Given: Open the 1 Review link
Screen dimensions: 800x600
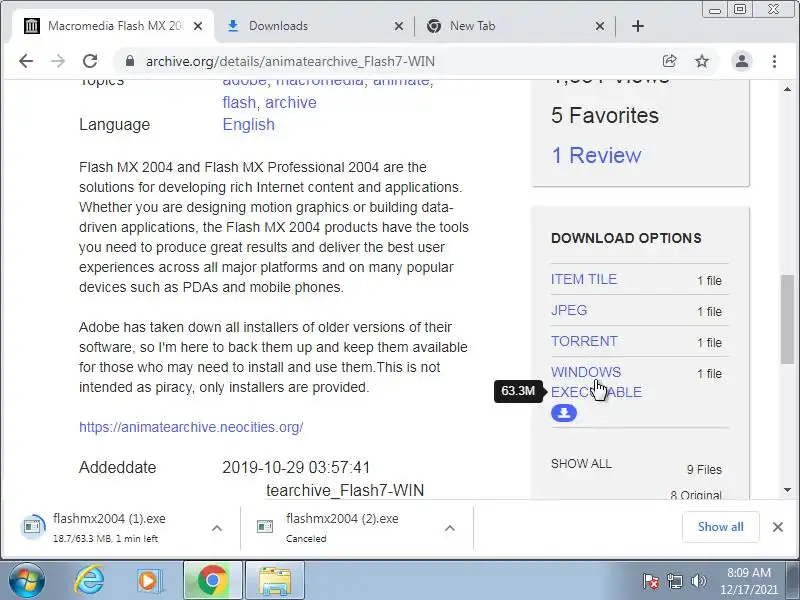Looking at the screenshot, I should click(596, 155).
